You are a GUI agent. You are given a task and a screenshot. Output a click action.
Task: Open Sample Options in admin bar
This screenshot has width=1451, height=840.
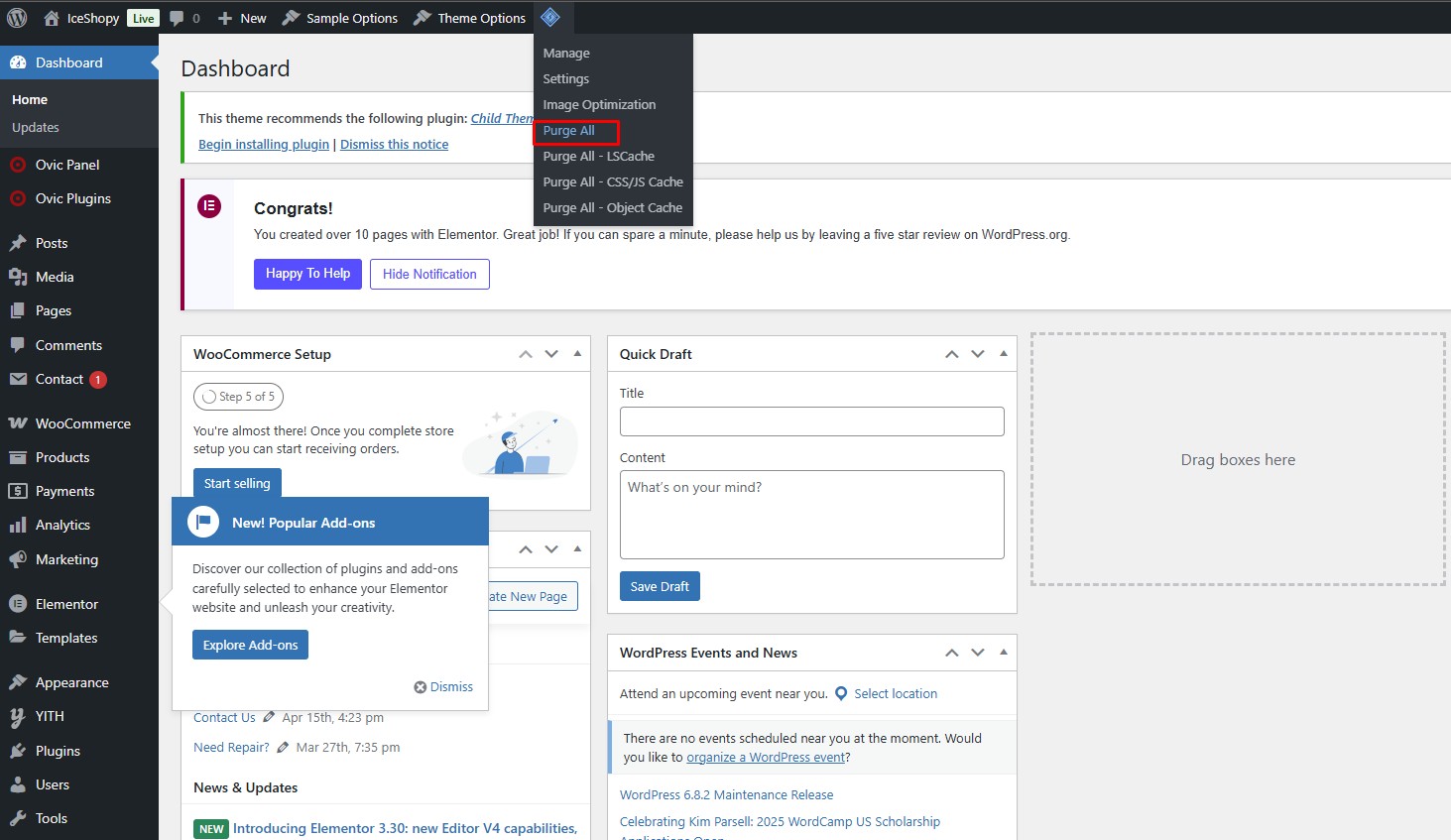340,18
